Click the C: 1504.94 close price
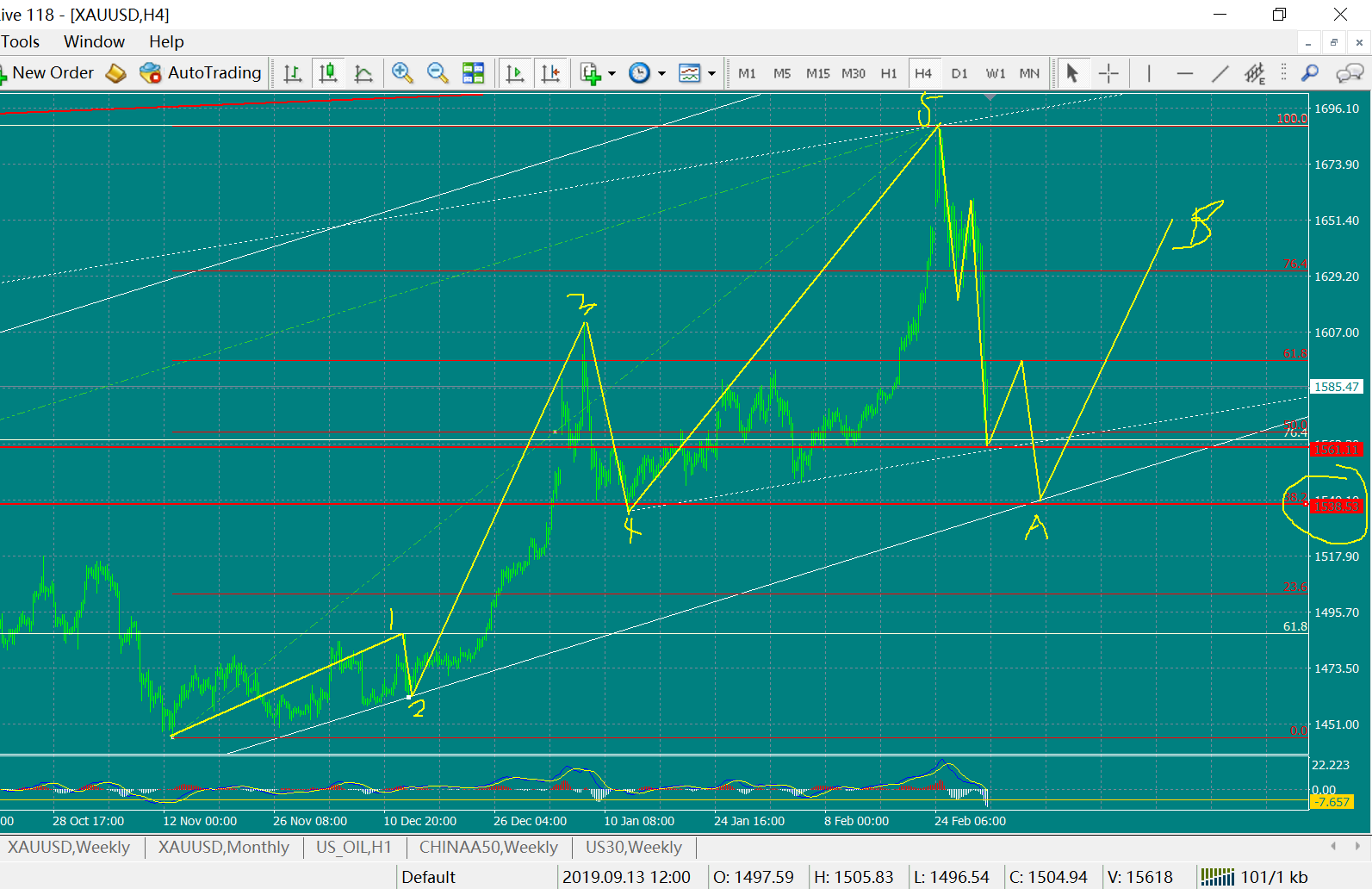Viewport: 1372px width, 889px height. coord(1048,877)
